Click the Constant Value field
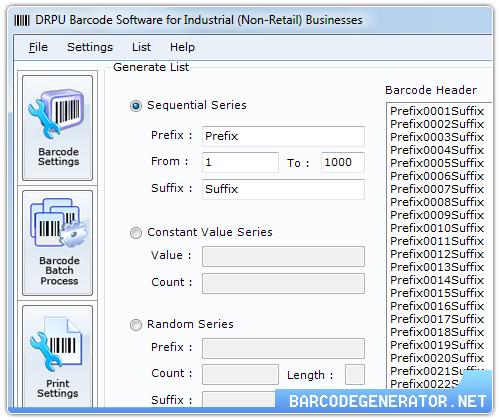 (283, 257)
